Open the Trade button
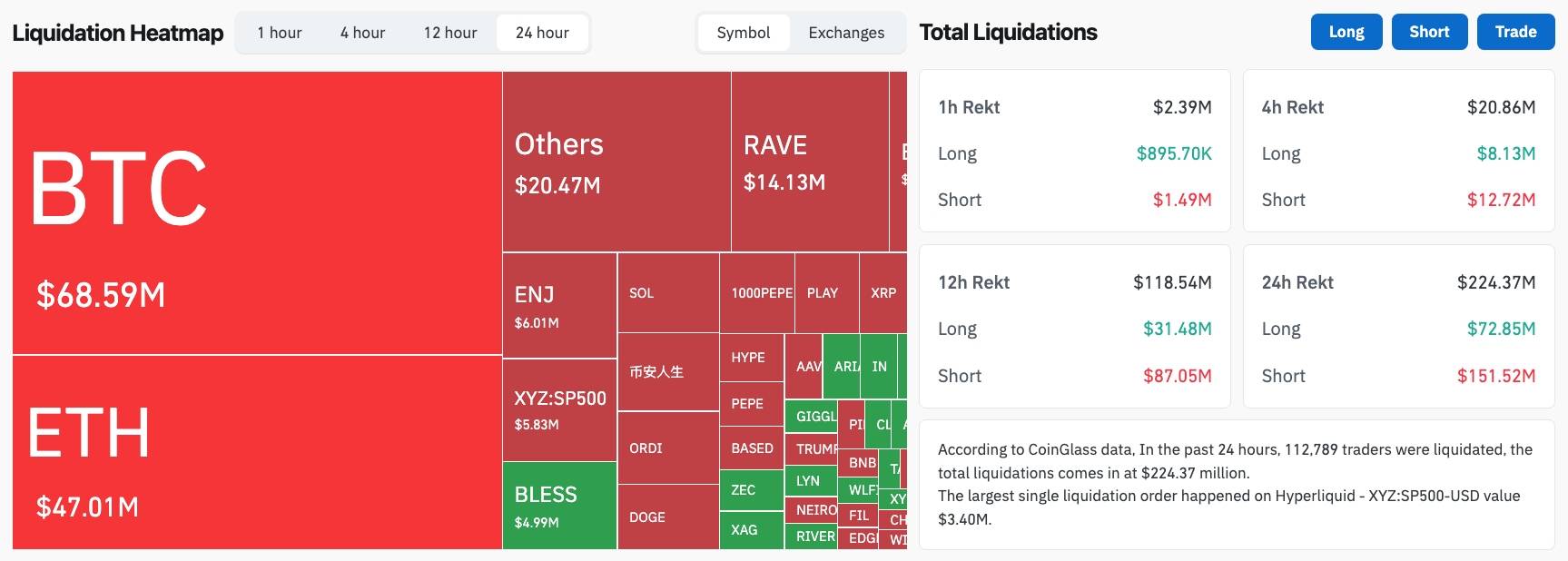 pyautogui.click(x=1514, y=31)
